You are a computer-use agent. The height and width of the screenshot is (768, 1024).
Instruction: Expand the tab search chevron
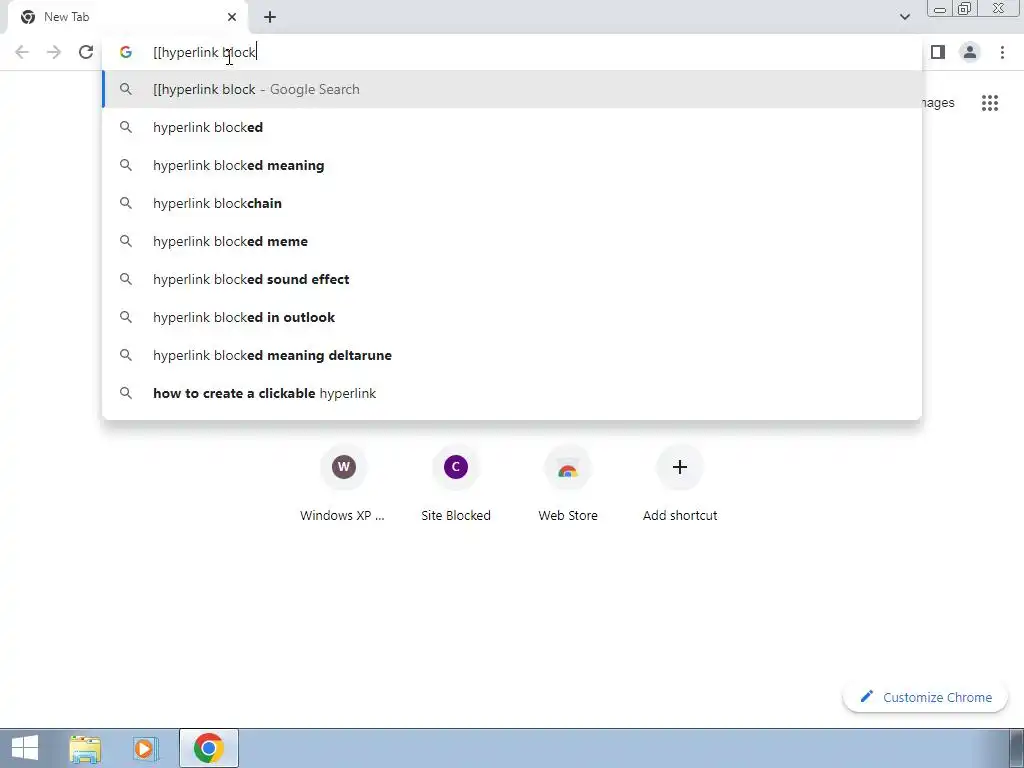point(904,17)
